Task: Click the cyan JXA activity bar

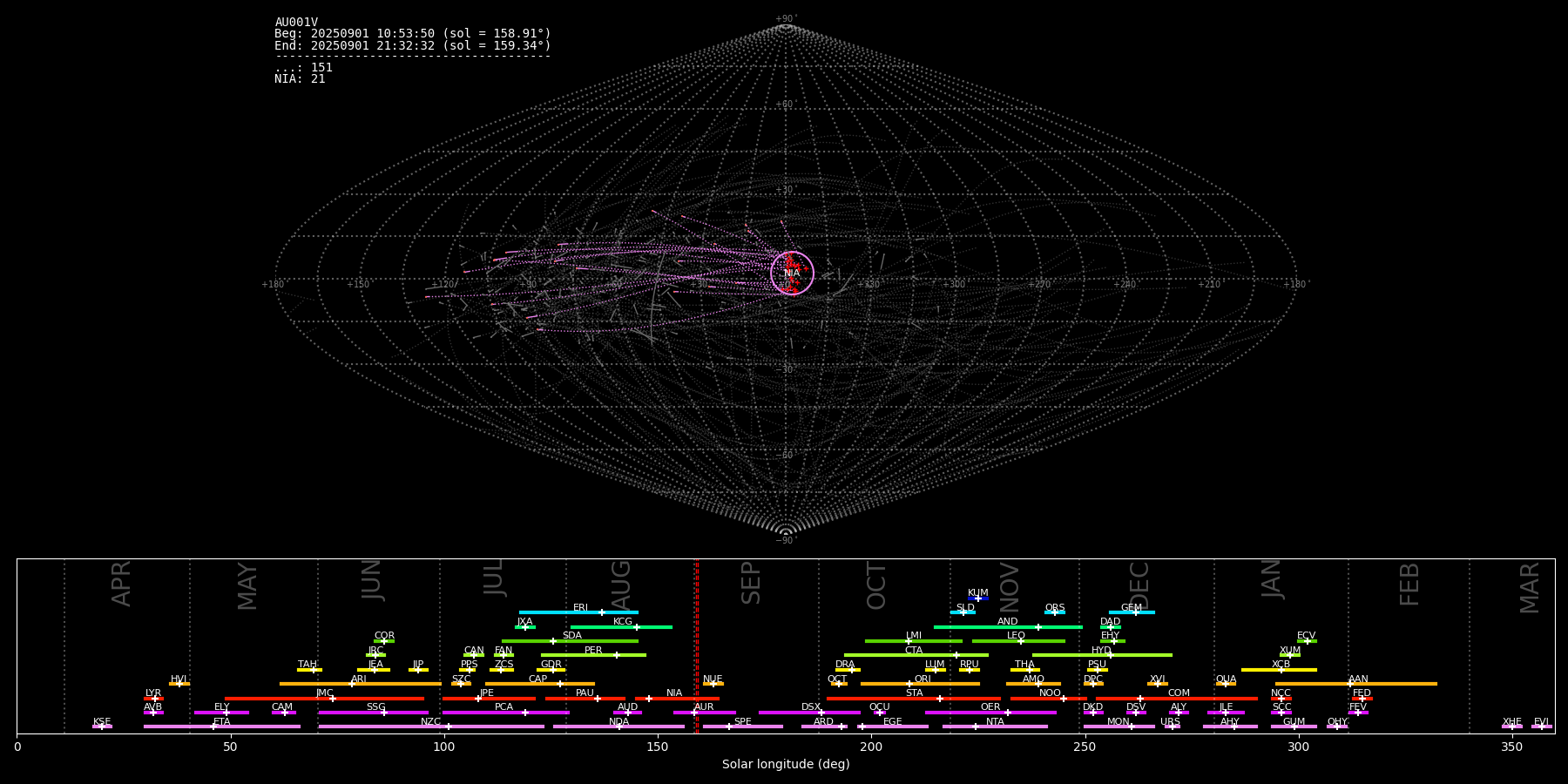Action: click(x=525, y=627)
